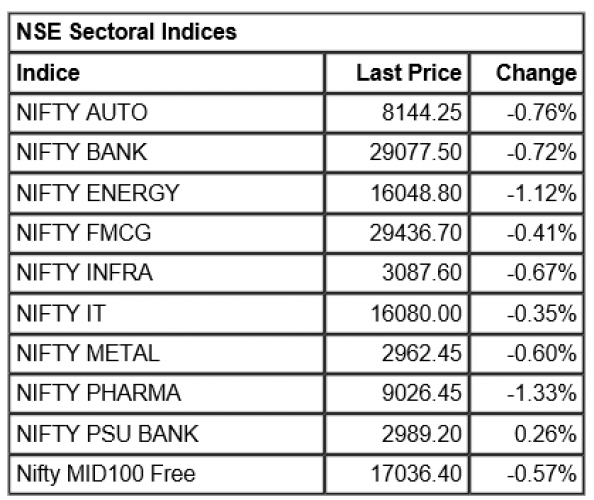Open the NIFTY PSU BANK index
This screenshot has width=594, height=500.
point(107,434)
